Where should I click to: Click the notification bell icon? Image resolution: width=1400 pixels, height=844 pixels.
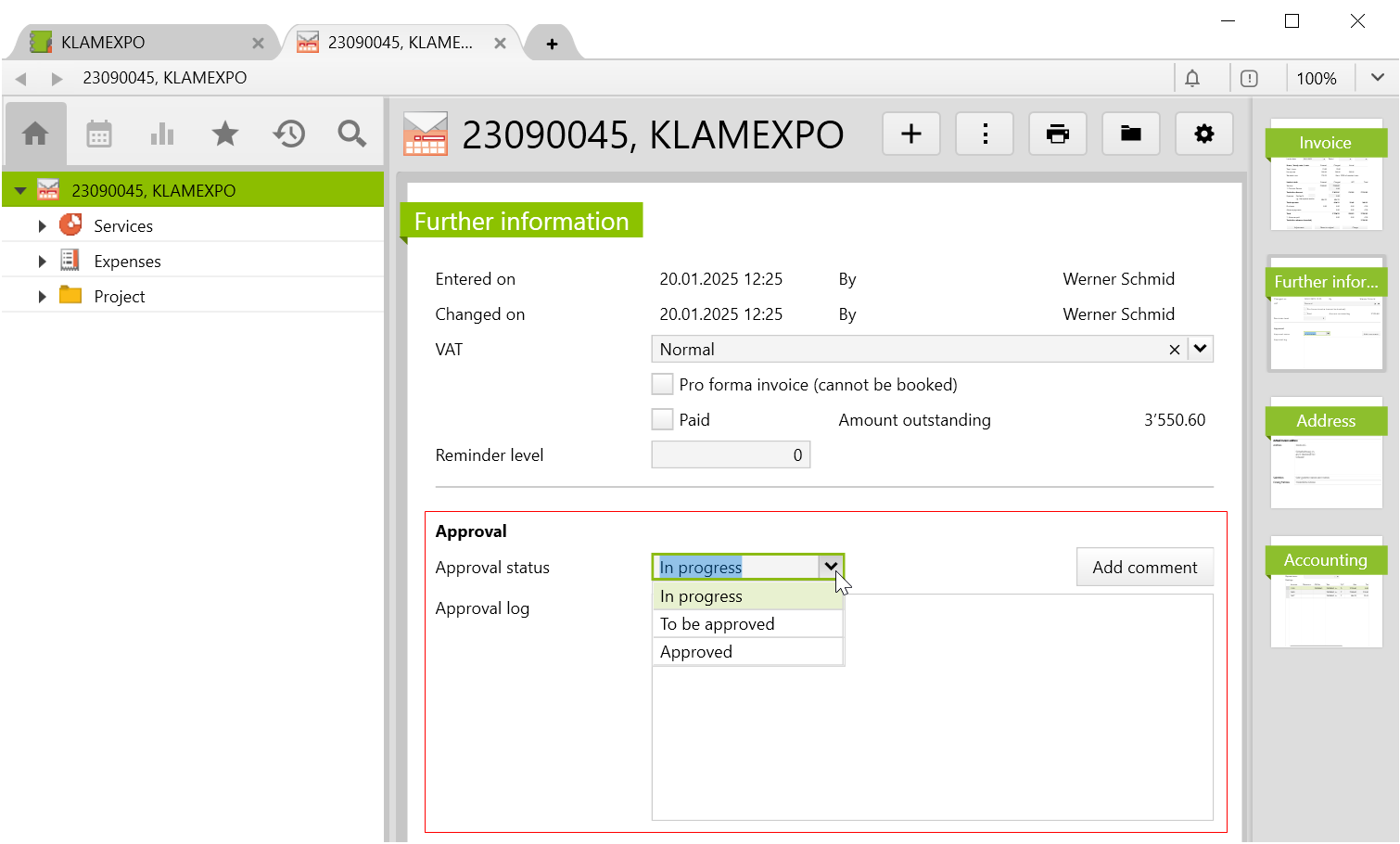1192,79
